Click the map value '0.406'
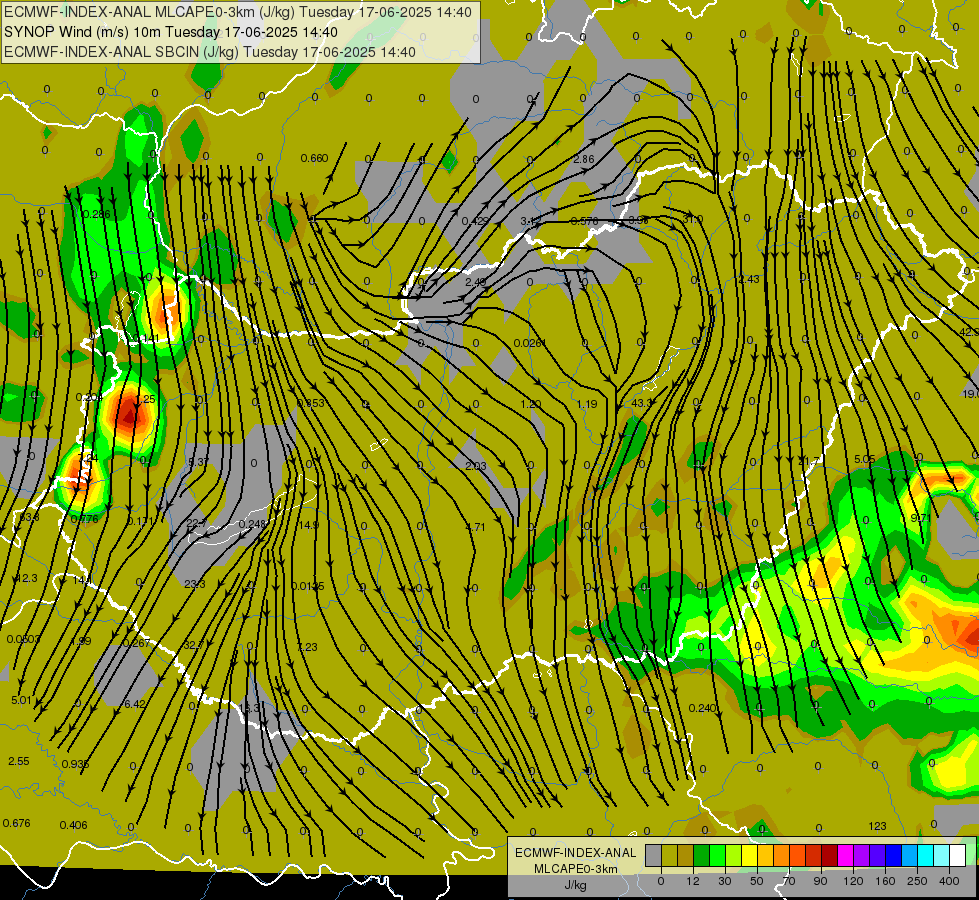The width and height of the screenshot is (979, 900). (74, 825)
